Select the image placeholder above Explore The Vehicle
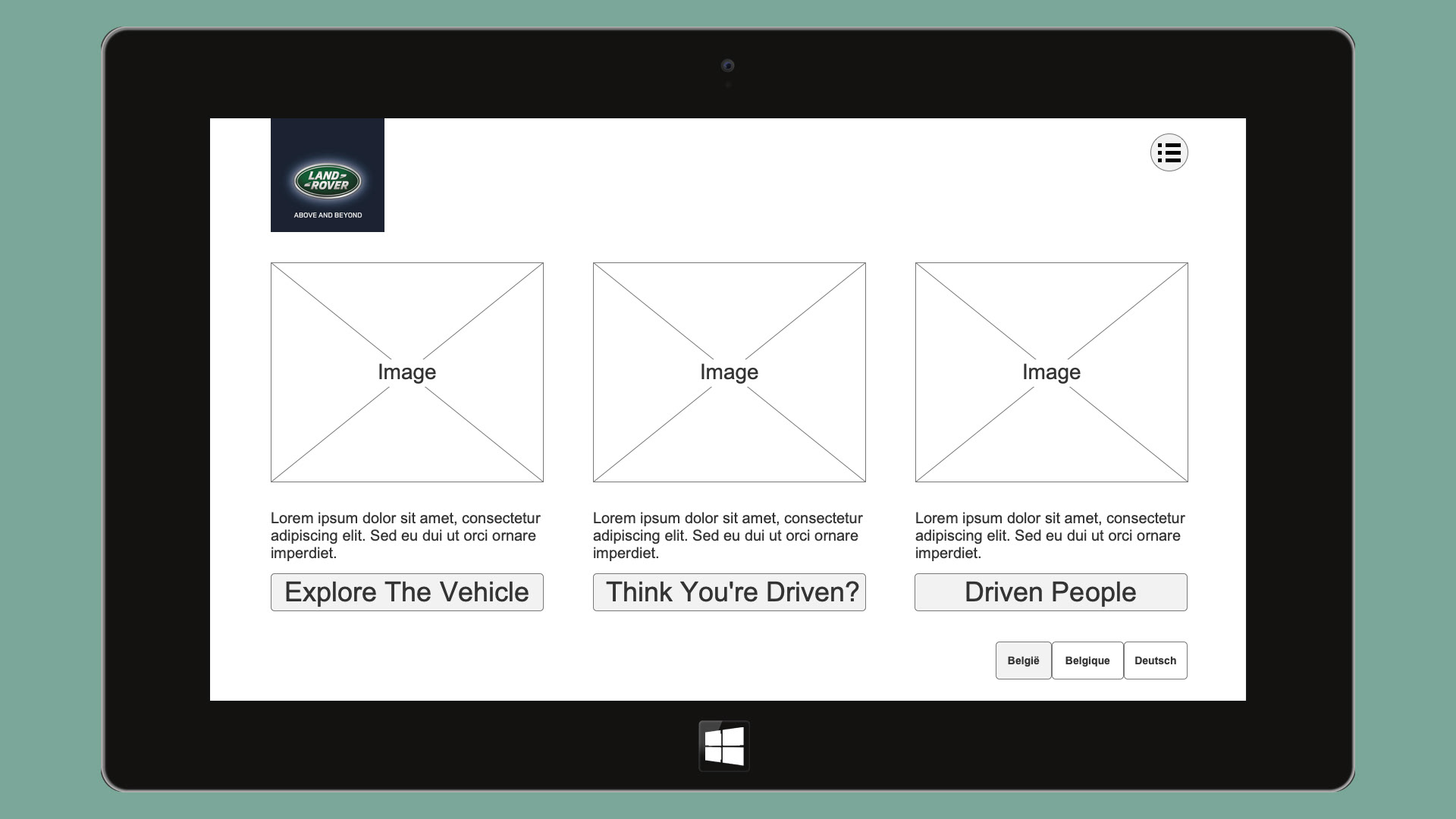Image resolution: width=1456 pixels, height=819 pixels. click(406, 318)
